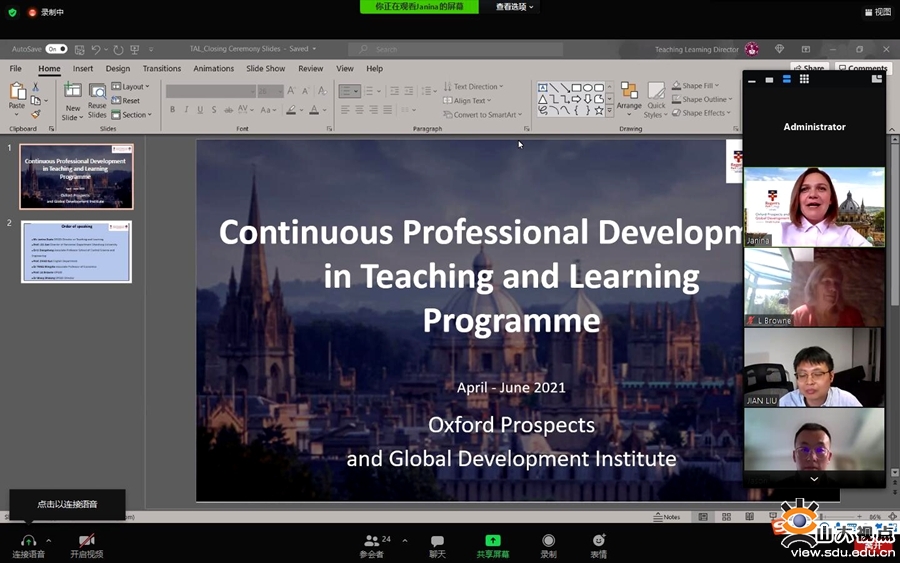
Task: Expand the Layout dropdown
Action: click(130, 87)
